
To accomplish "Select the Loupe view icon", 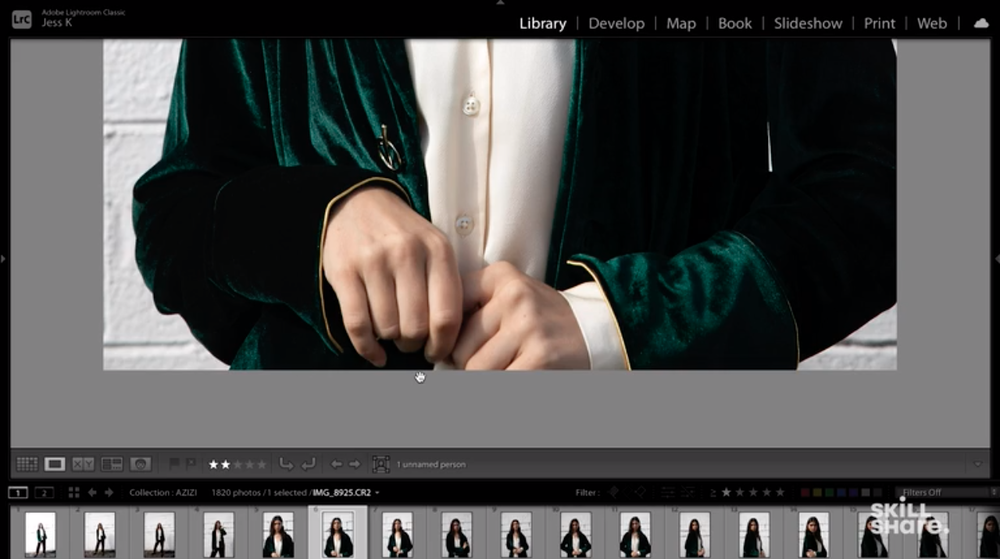I will [55, 464].
